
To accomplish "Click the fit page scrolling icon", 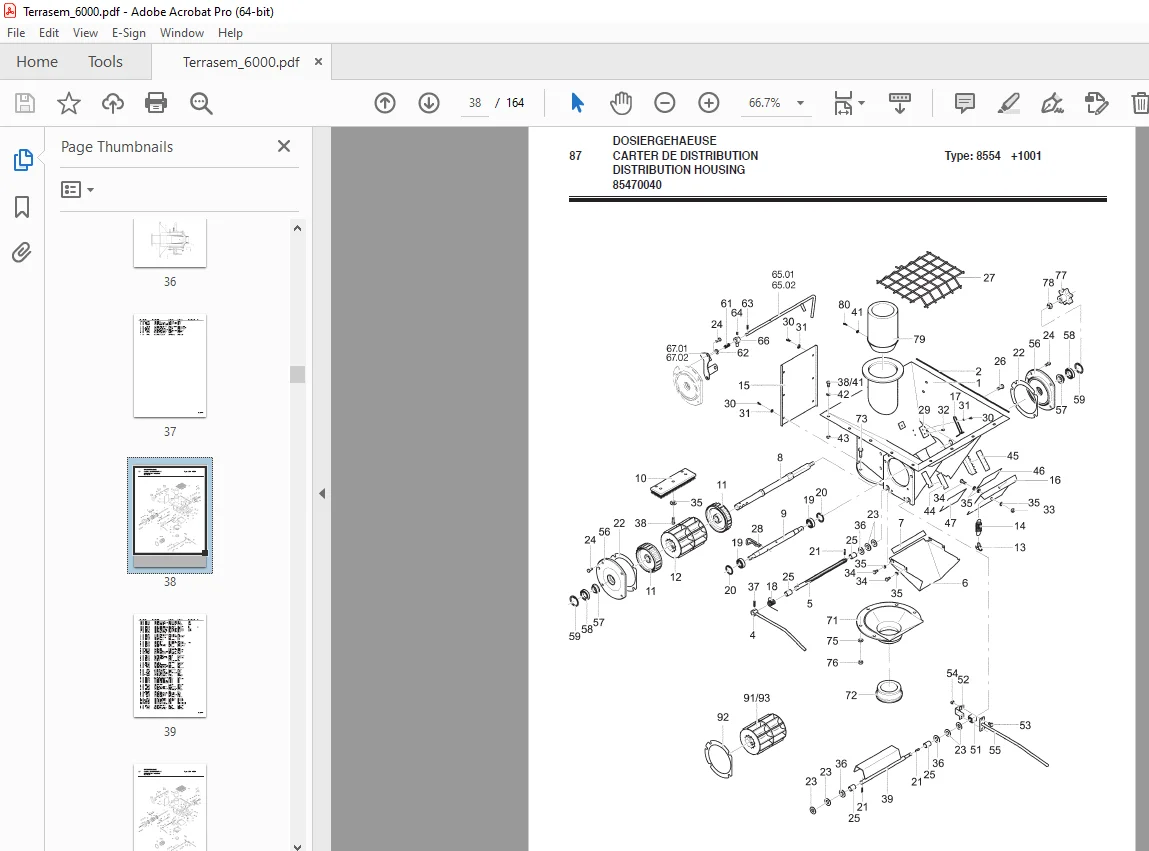I will click(x=843, y=103).
